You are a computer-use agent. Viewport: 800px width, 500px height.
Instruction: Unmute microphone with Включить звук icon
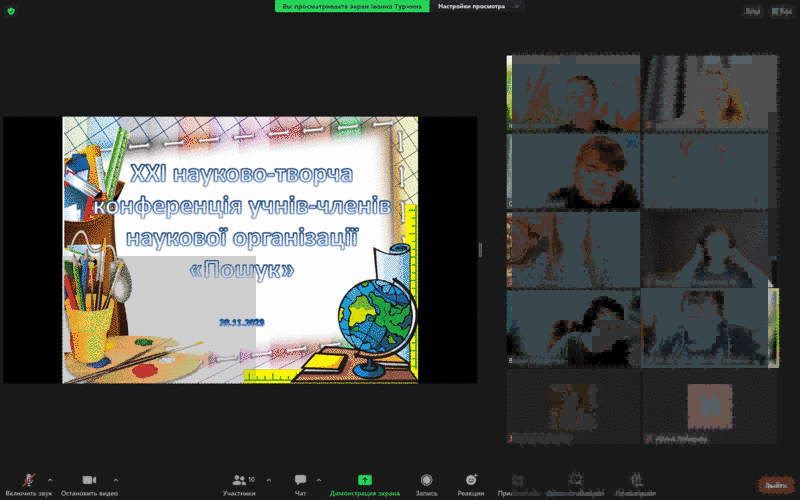click(x=31, y=480)
